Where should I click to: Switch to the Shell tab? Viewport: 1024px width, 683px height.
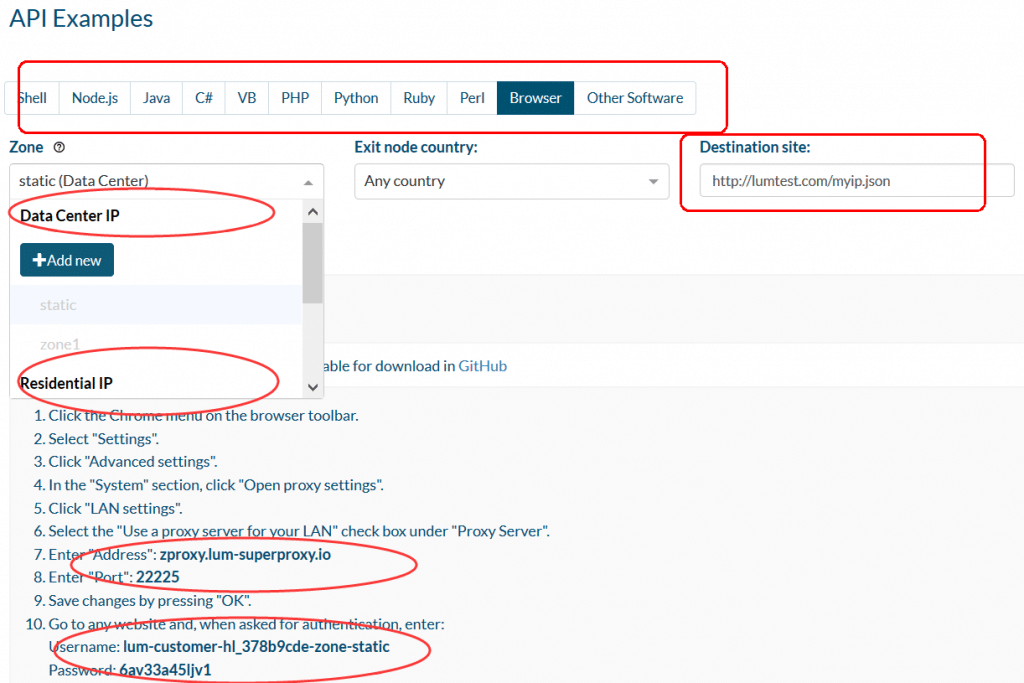point(32,98)
